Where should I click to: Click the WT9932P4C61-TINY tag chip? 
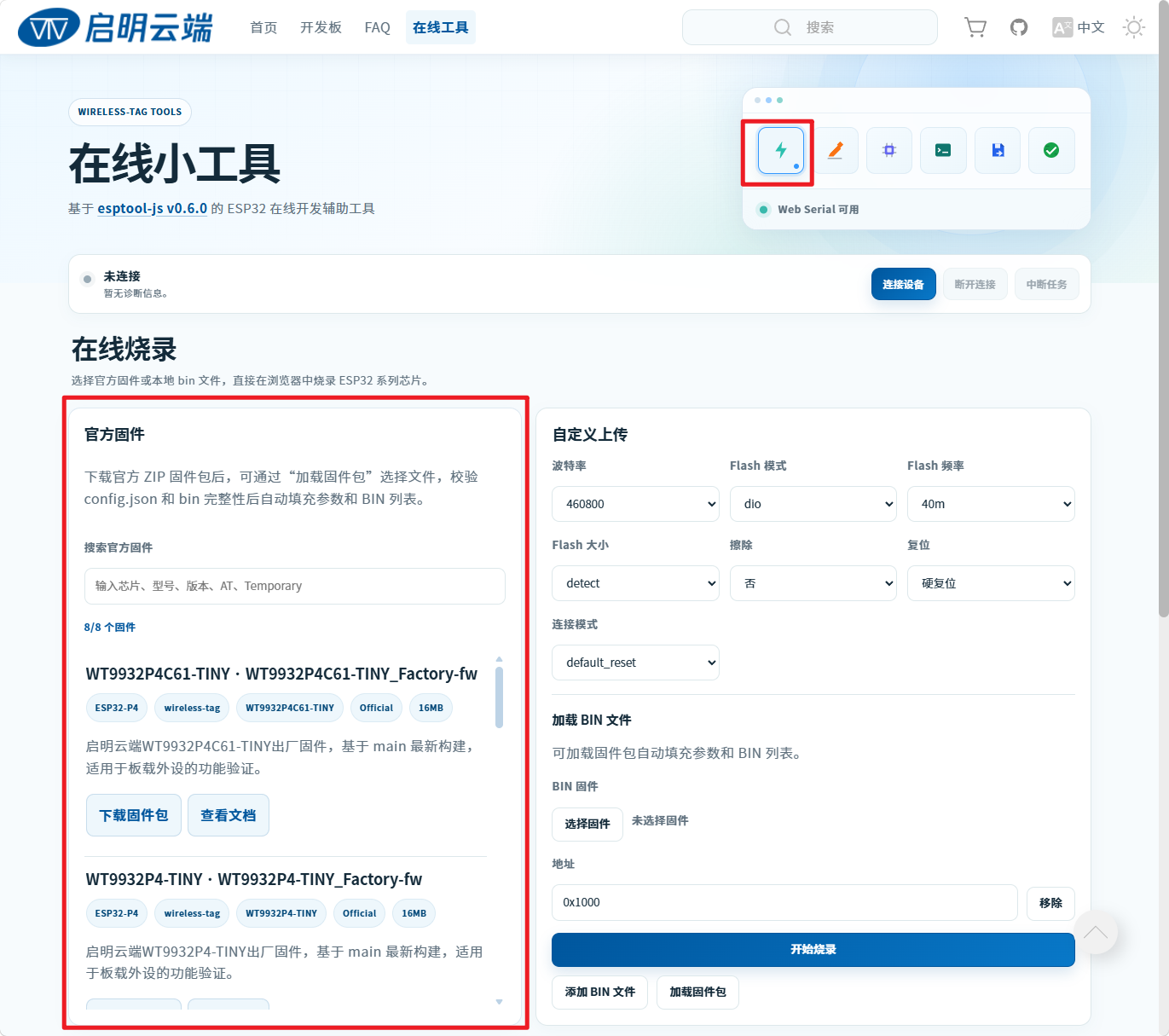pyautogui.click(x=290, y=708)
